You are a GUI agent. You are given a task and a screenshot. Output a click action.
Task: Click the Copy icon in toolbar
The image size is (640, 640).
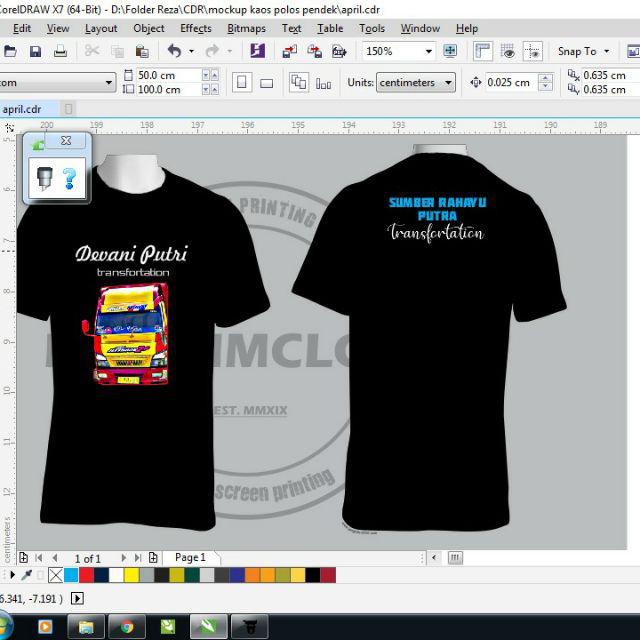(118, 51)
